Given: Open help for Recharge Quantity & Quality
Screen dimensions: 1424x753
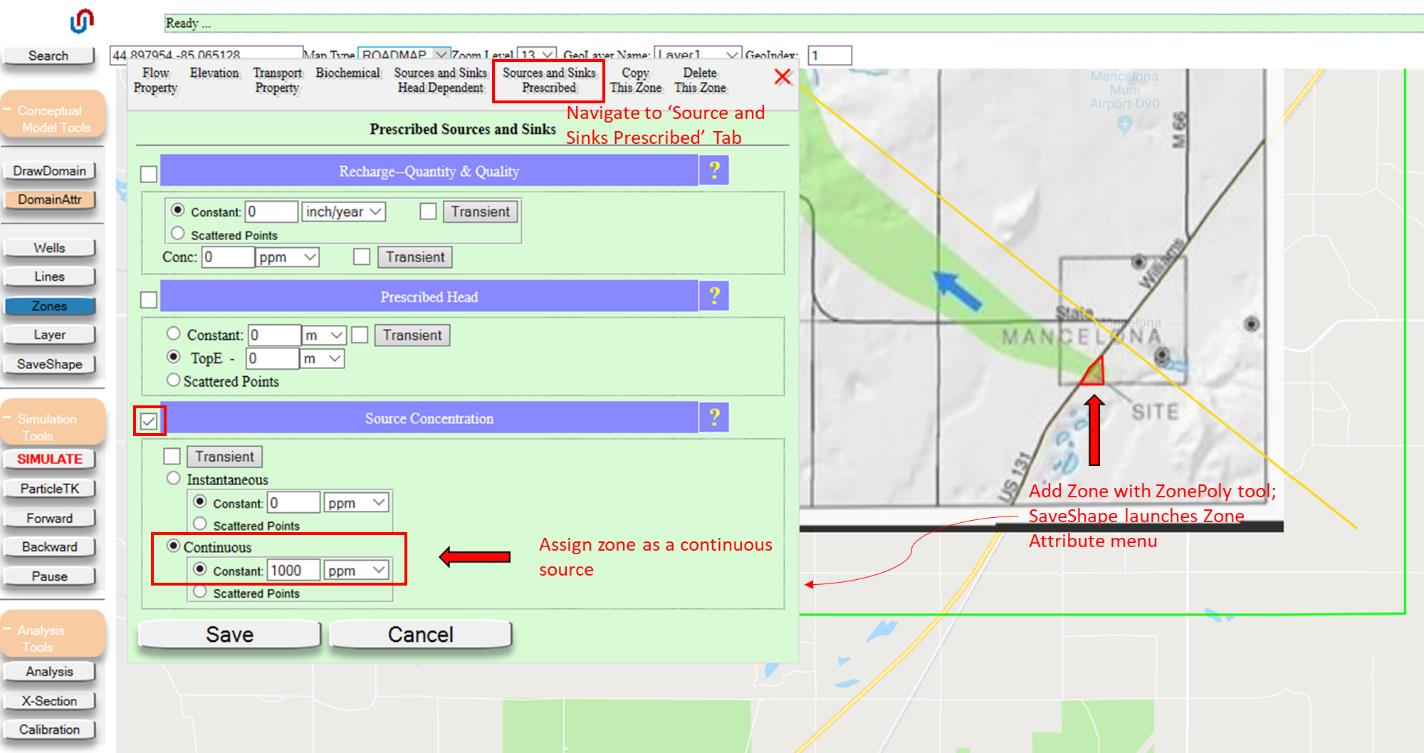Looking at the screenshot, I should pyautogui.click(x=713, y=171).
